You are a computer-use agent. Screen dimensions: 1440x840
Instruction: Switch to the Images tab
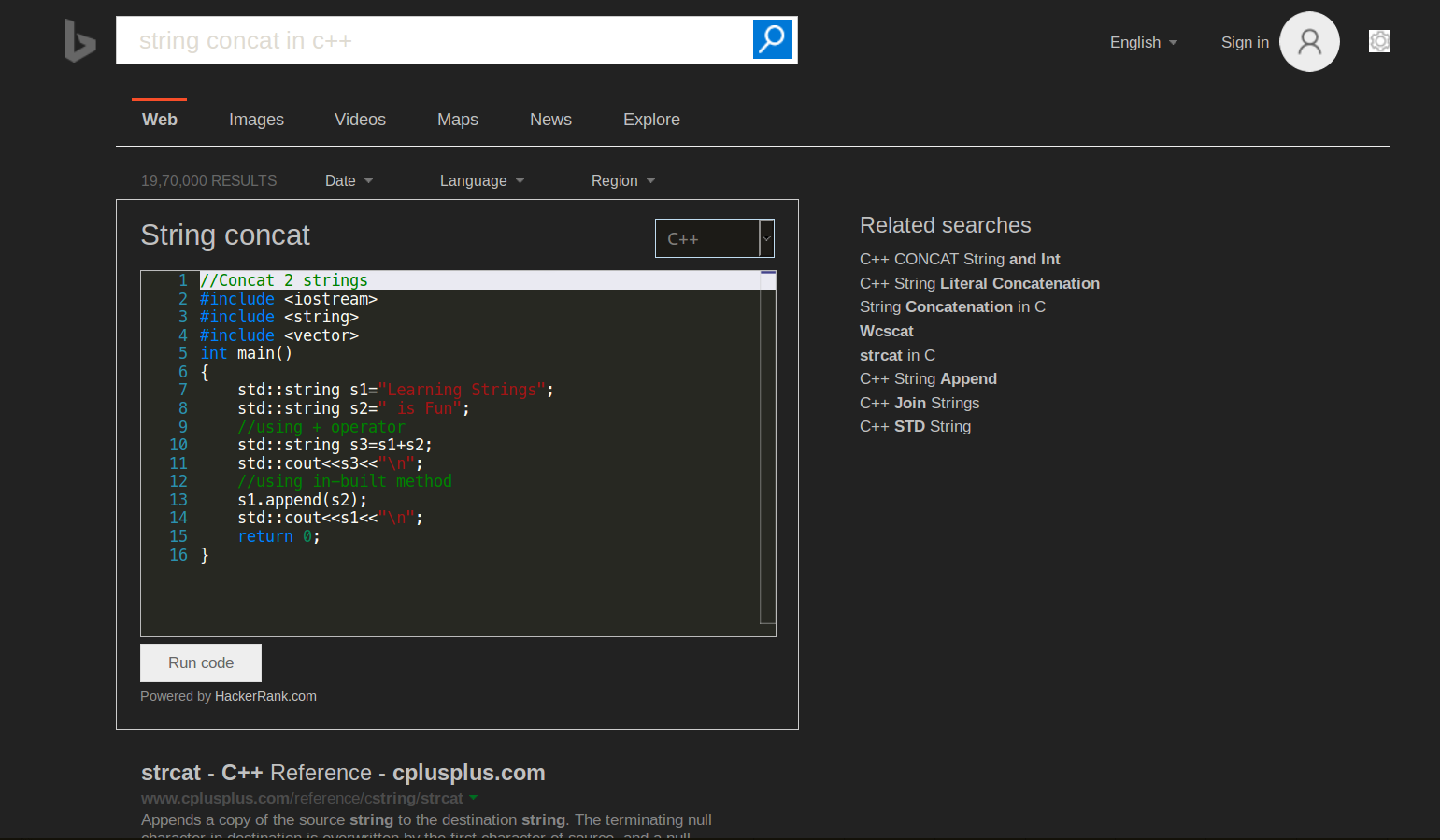(x=256, y=120)
